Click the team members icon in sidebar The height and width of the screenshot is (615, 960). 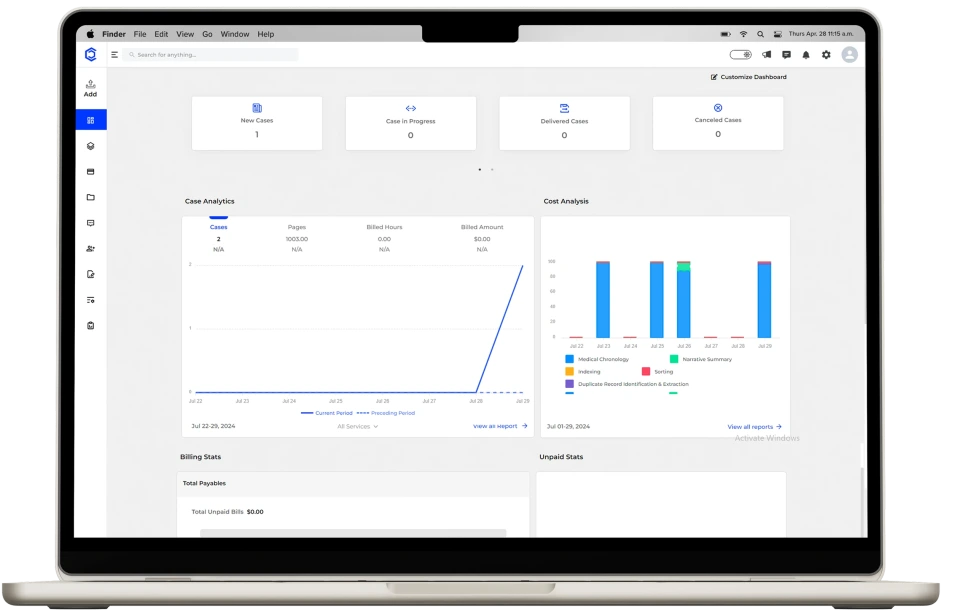coord(90,248)
